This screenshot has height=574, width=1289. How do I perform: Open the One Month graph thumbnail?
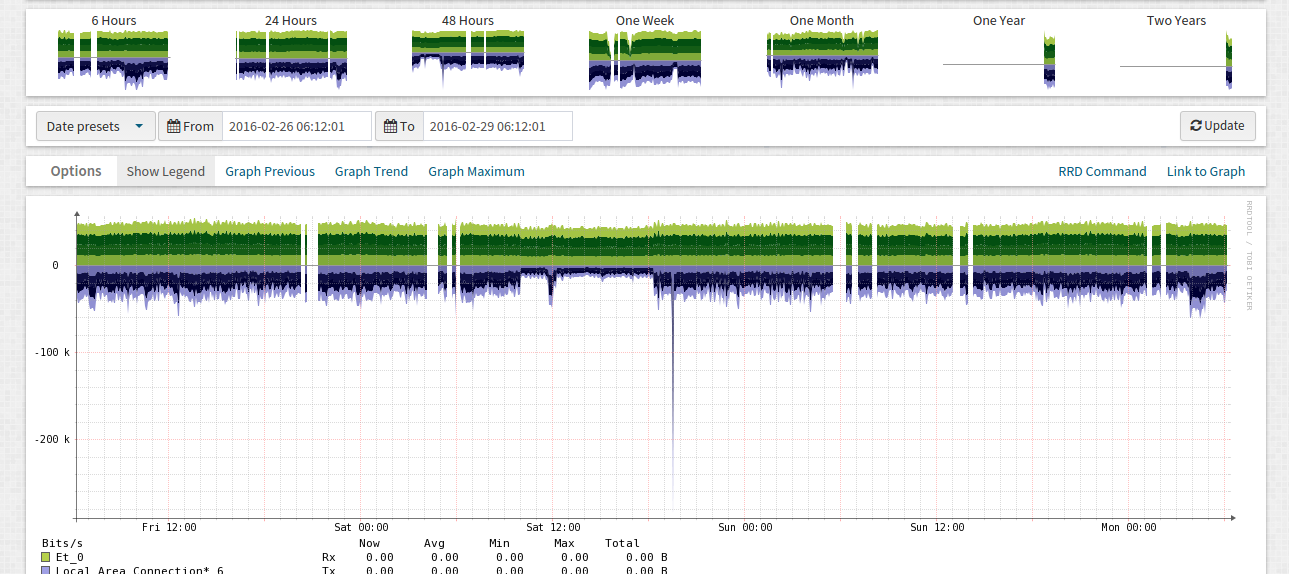pyautogui.click(x=822, y=58)
